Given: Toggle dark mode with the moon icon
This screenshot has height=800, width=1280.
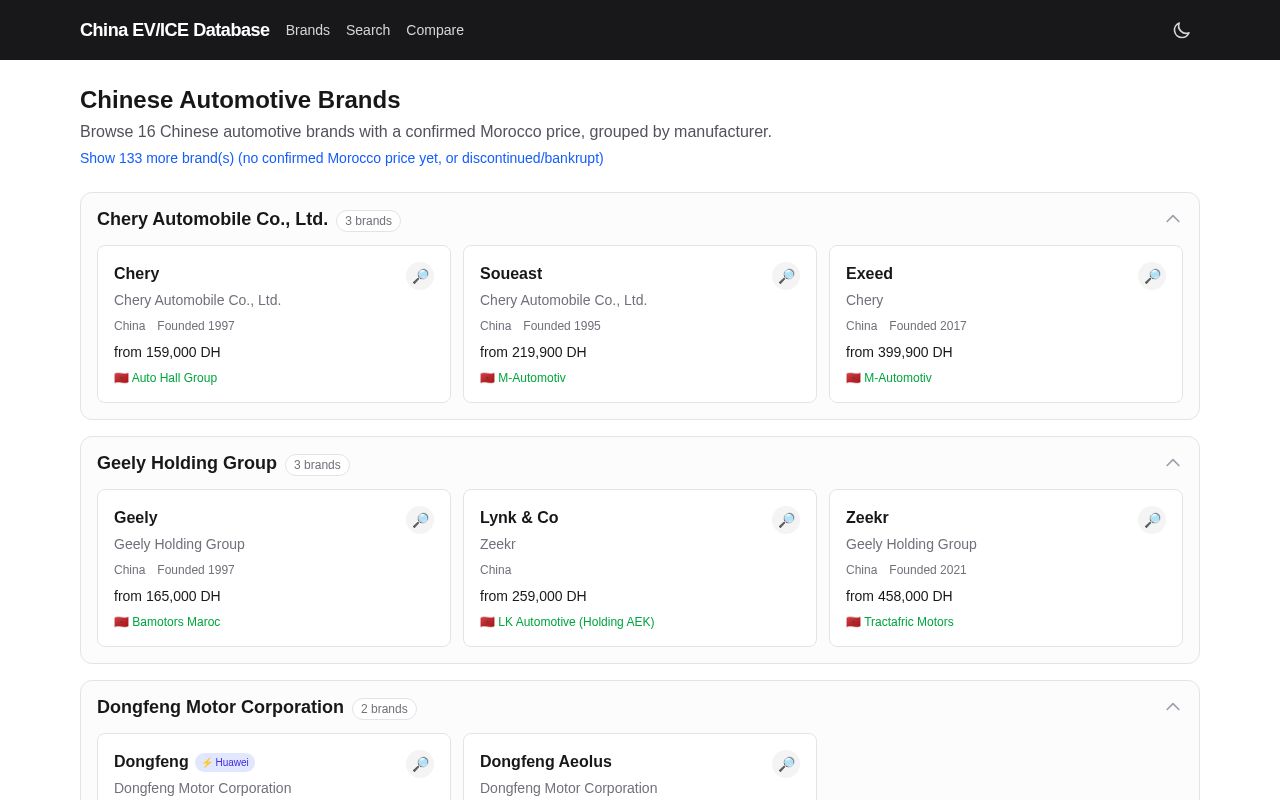Looking at the screenshot, I should point(1181,30).
